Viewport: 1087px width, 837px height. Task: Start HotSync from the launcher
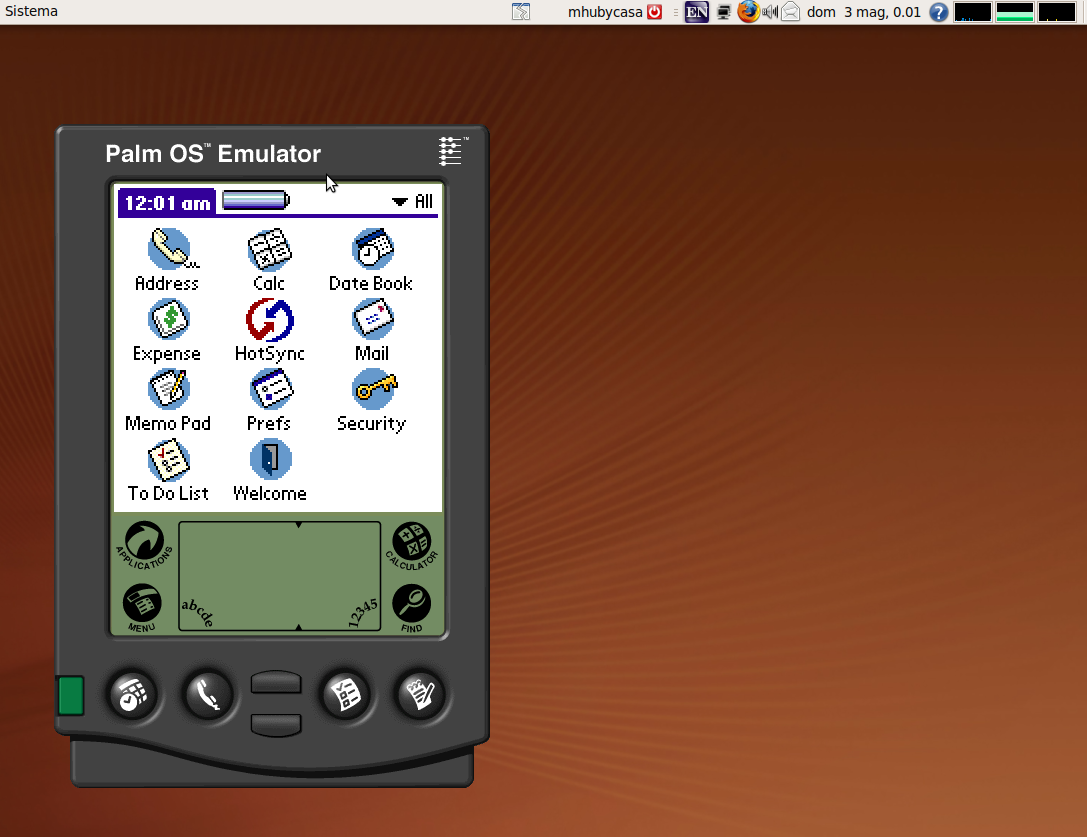click(x=270, y=330)
